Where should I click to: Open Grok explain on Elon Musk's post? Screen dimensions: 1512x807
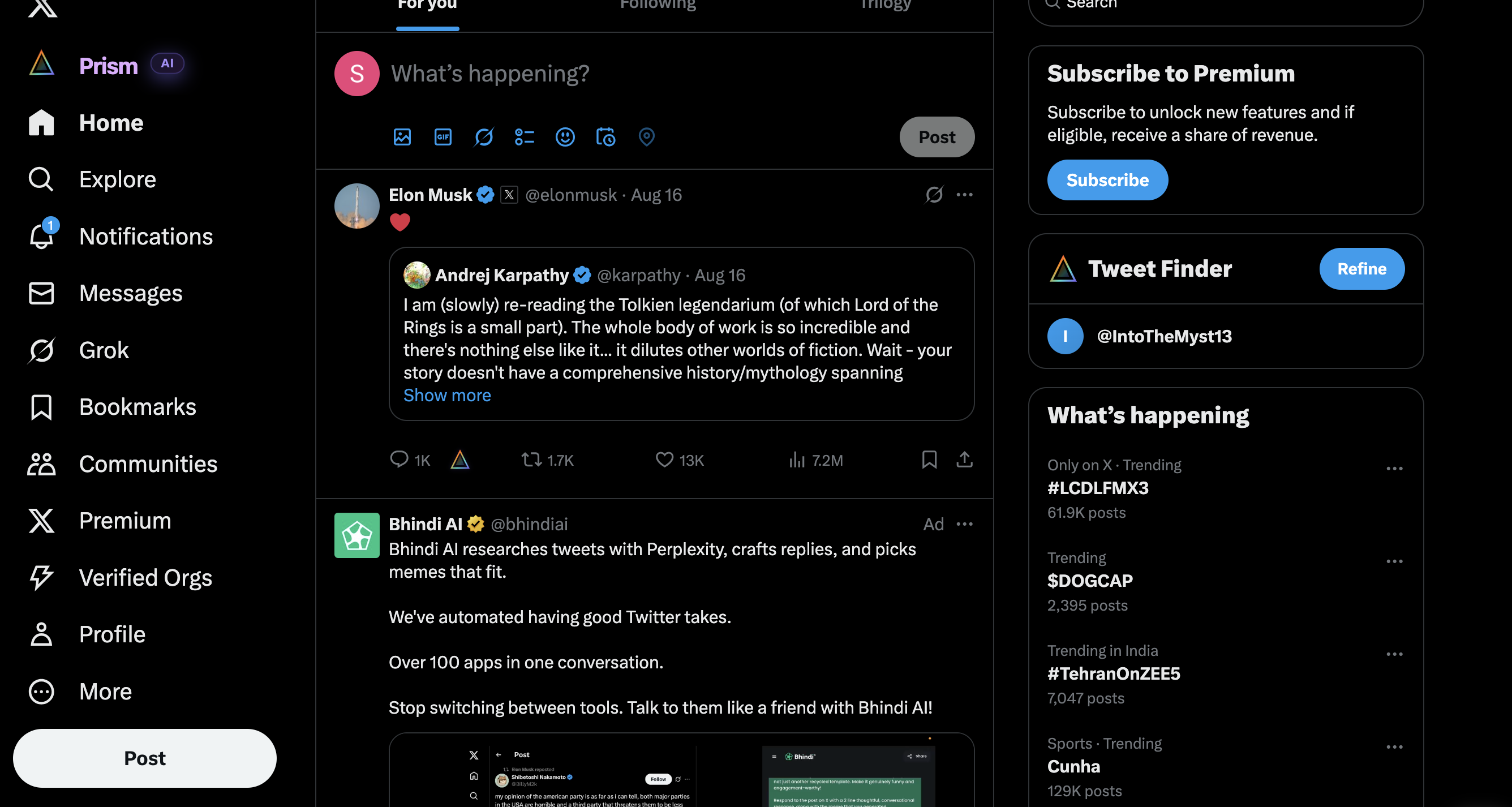pos(934,194)
